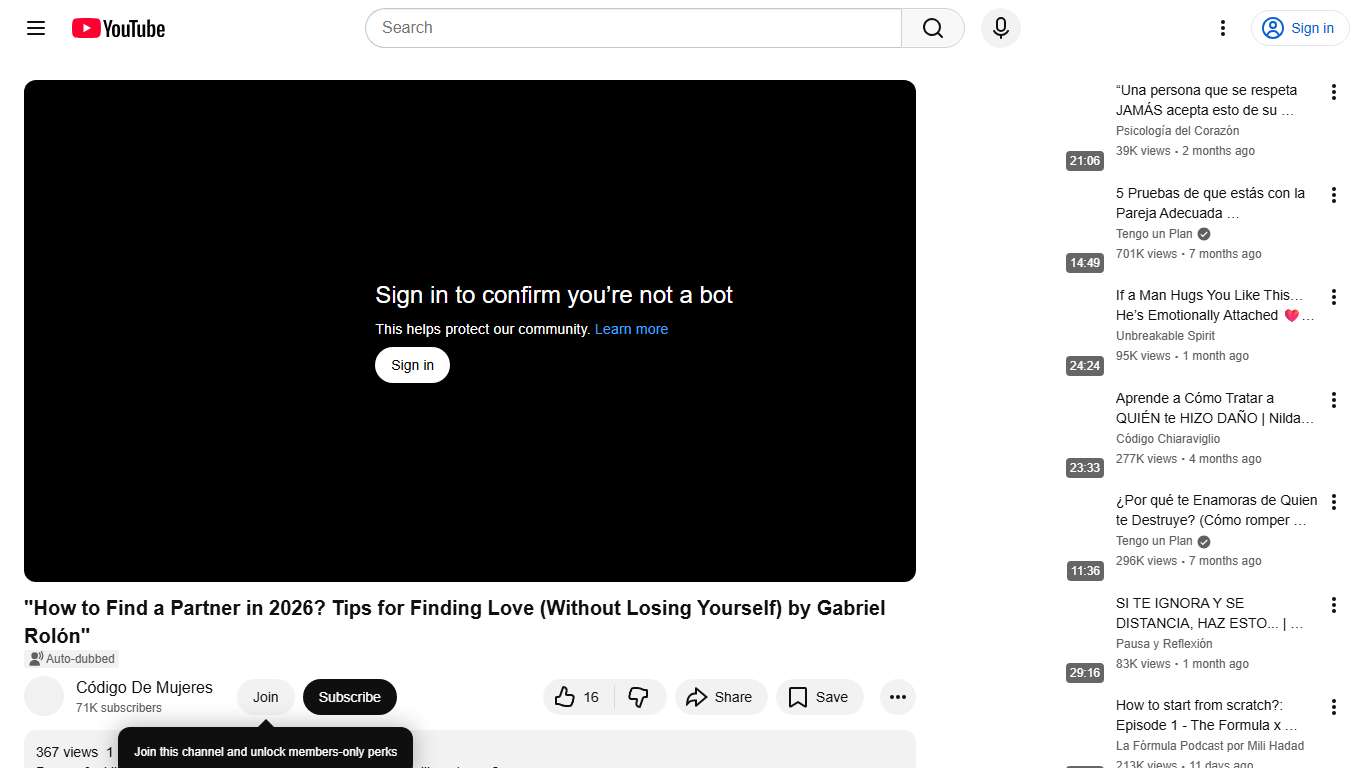The height and width of the screenshot is (768, 1366).
Task: Open the more actions menu under the video
Action: [897, 697]
